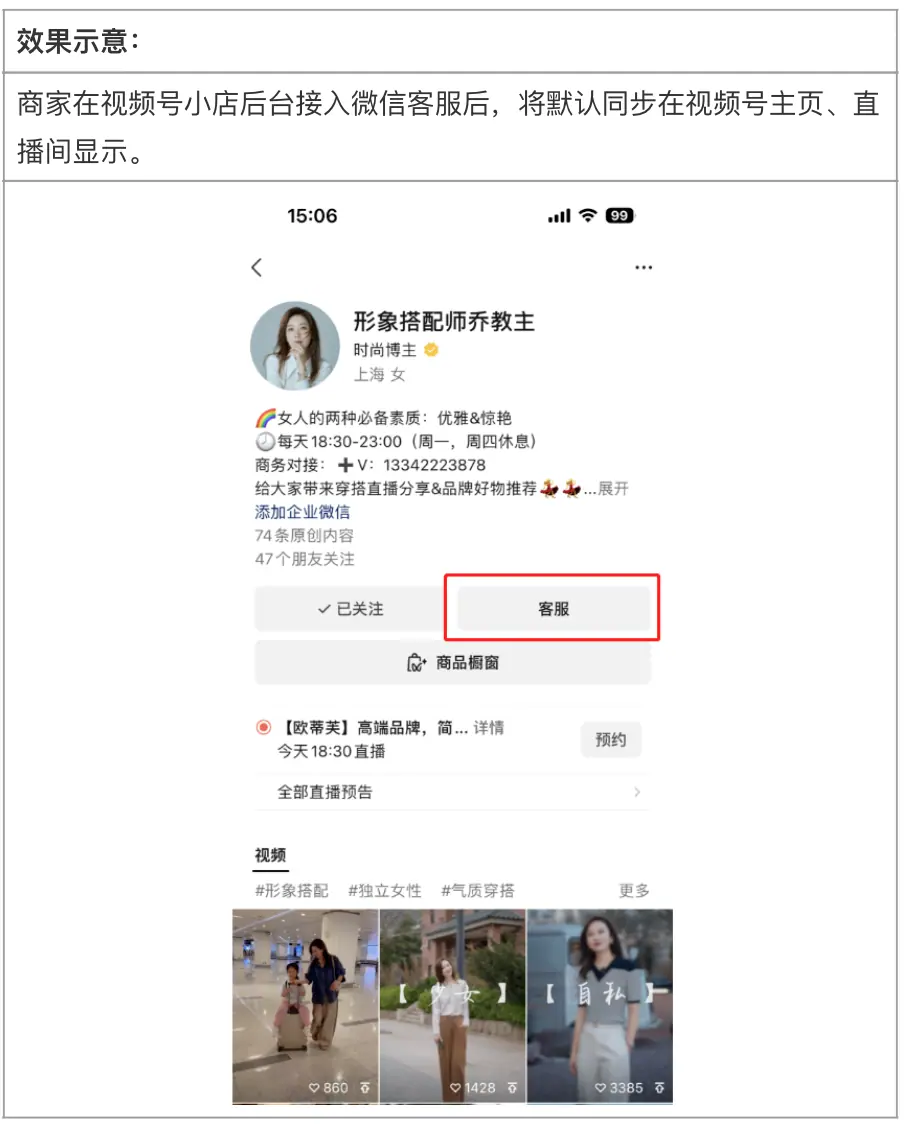Tap the Wi-Fi icon in status bar
This screenshot has height=1126, width=906.
tap(588, 215)
